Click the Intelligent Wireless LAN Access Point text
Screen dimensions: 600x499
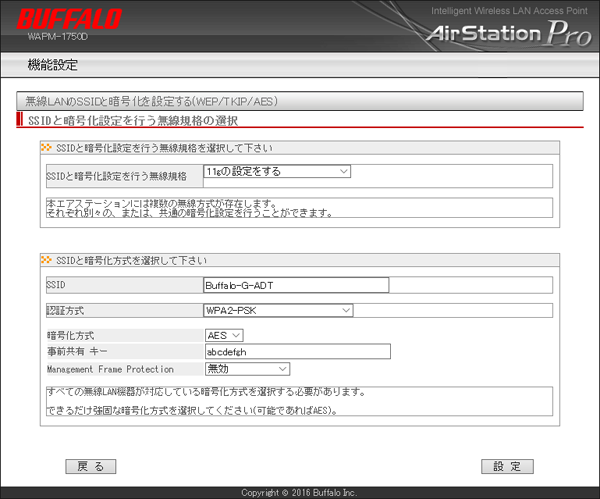point(509,10)
